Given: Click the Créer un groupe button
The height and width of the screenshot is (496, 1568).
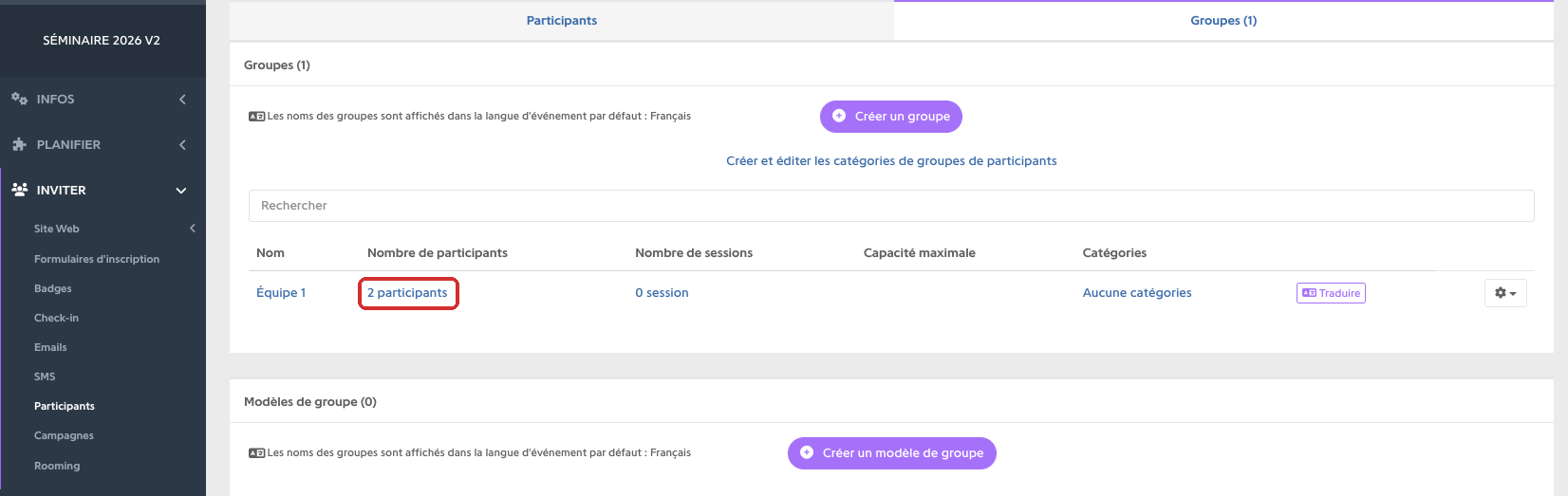Looking at the screenshot, I should tap(891, 117).
